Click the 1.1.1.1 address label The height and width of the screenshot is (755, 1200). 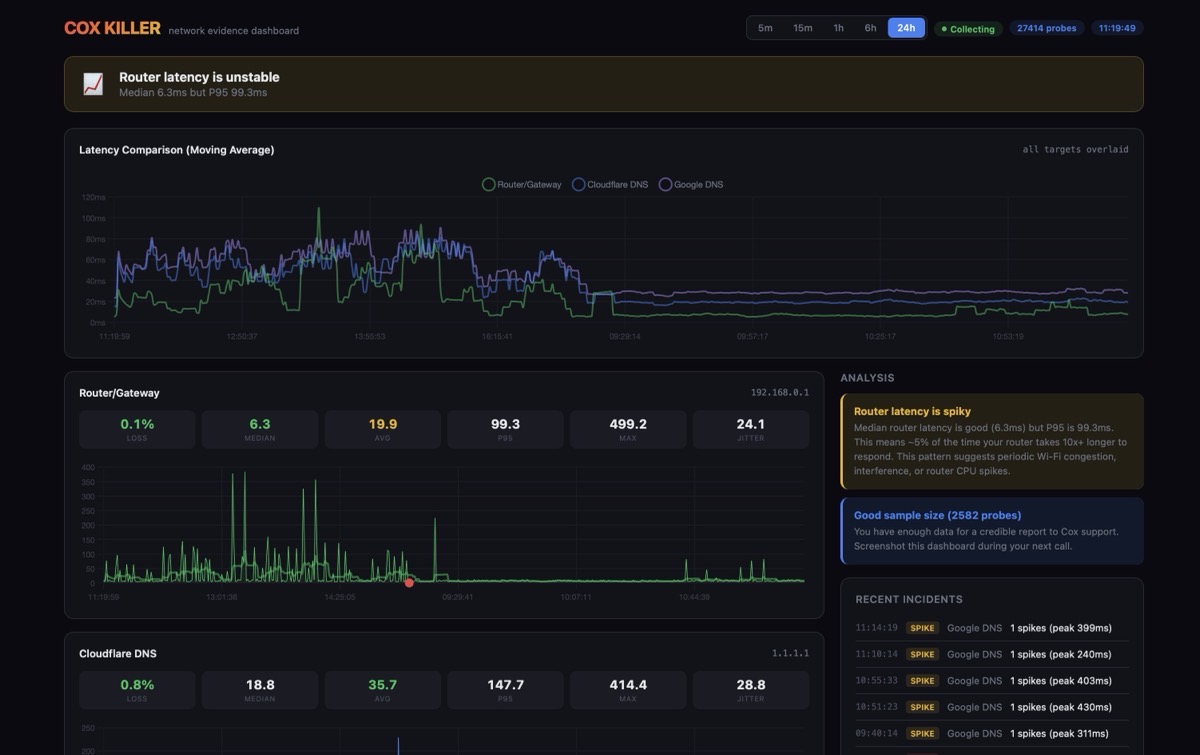coord(790,653)
